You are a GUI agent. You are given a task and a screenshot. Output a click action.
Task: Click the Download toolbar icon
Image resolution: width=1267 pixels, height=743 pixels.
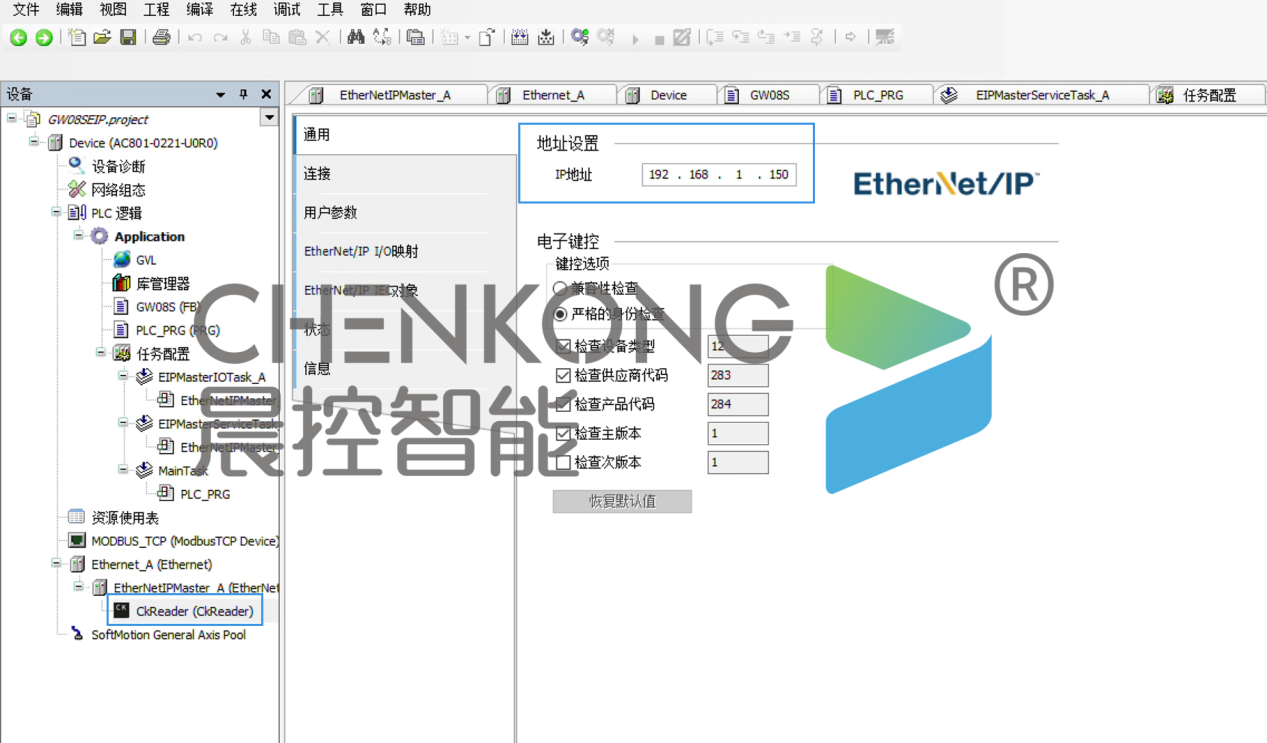click(546, 38)
